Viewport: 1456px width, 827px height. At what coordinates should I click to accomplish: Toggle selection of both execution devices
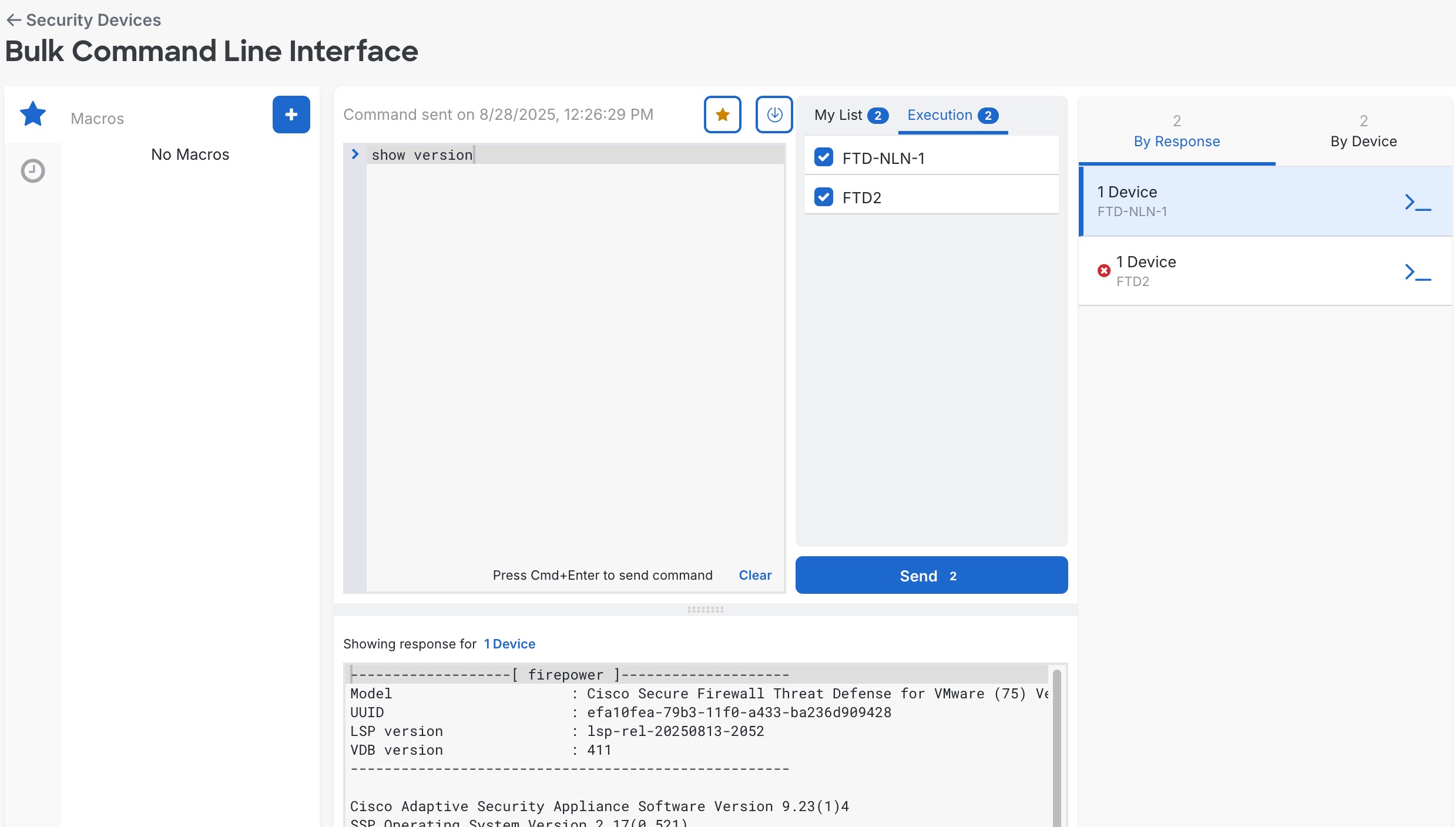click(x=952, y=115)
